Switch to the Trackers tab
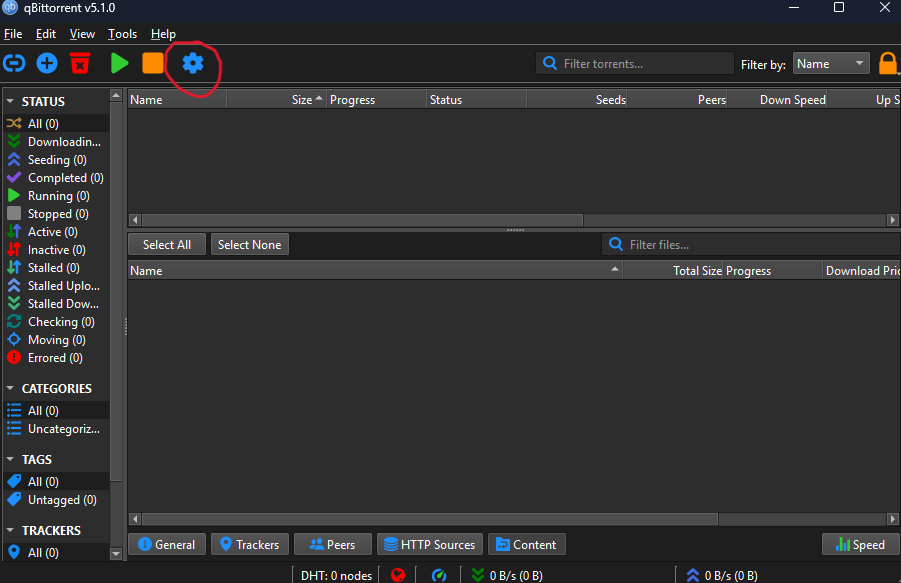Image resolution: width=901 pixels, height=583 pixels. tap(250, 544)
